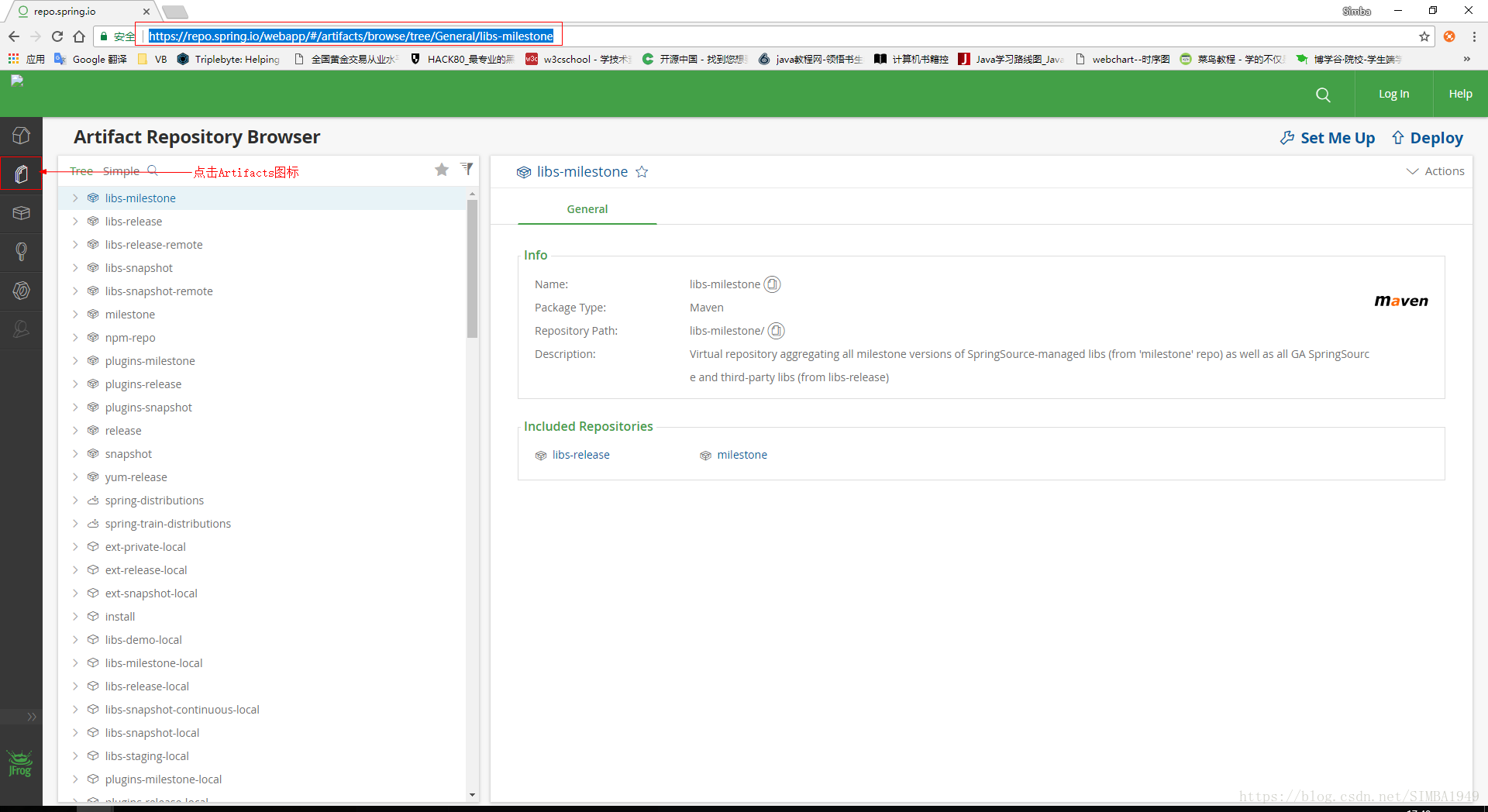Expand the ext-private-local tree node
Image resolution: width=1488 pixels, height=812 pixels.
click(75, 547)
